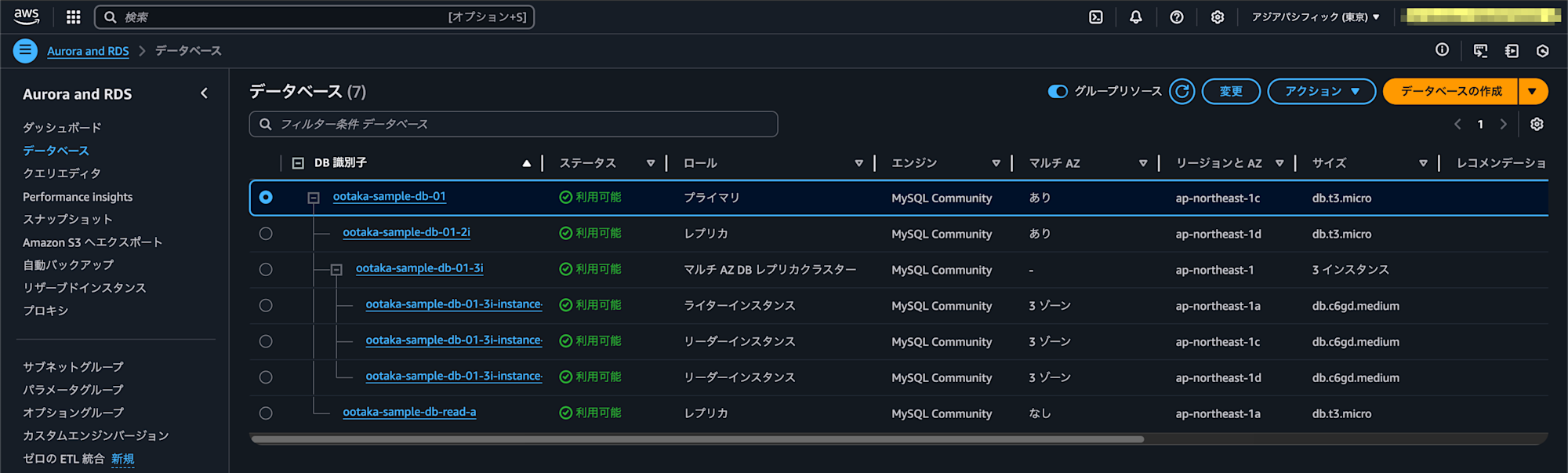Select radio button for the writer instance row
This screenshot has width=1568, height=473.
[x=266, y=306]
